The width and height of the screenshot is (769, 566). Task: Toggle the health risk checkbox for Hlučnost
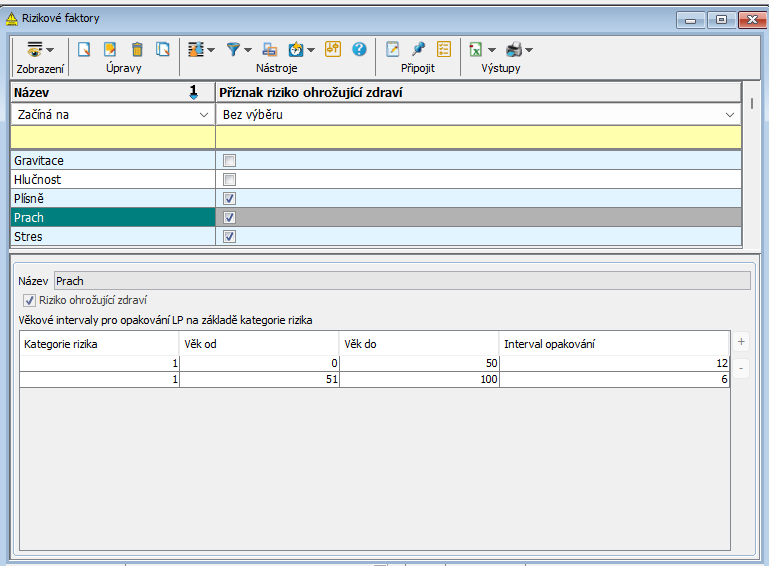[x=229, y=179]
